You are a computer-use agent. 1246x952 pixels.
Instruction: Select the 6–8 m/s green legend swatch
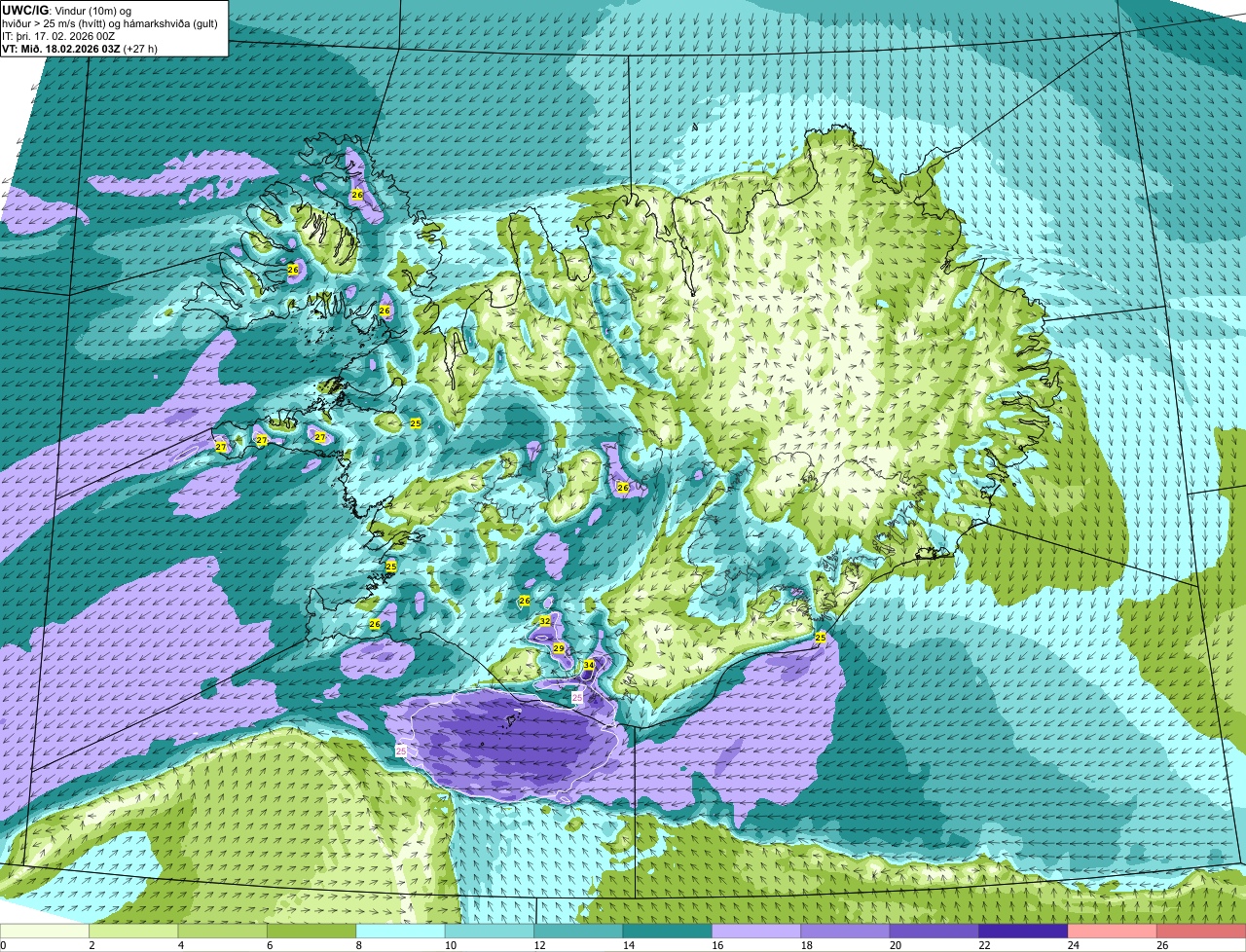[x=311, y=931]
